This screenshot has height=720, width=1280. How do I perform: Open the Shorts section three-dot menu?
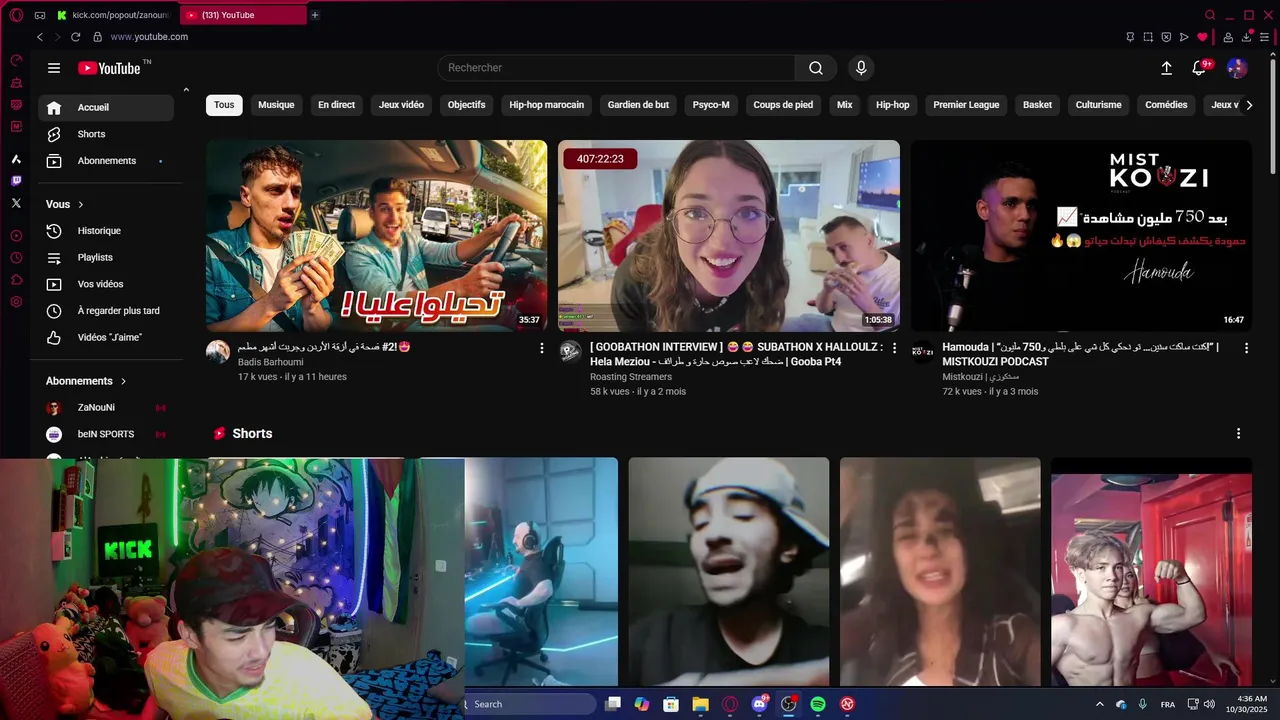[1238, 434]
